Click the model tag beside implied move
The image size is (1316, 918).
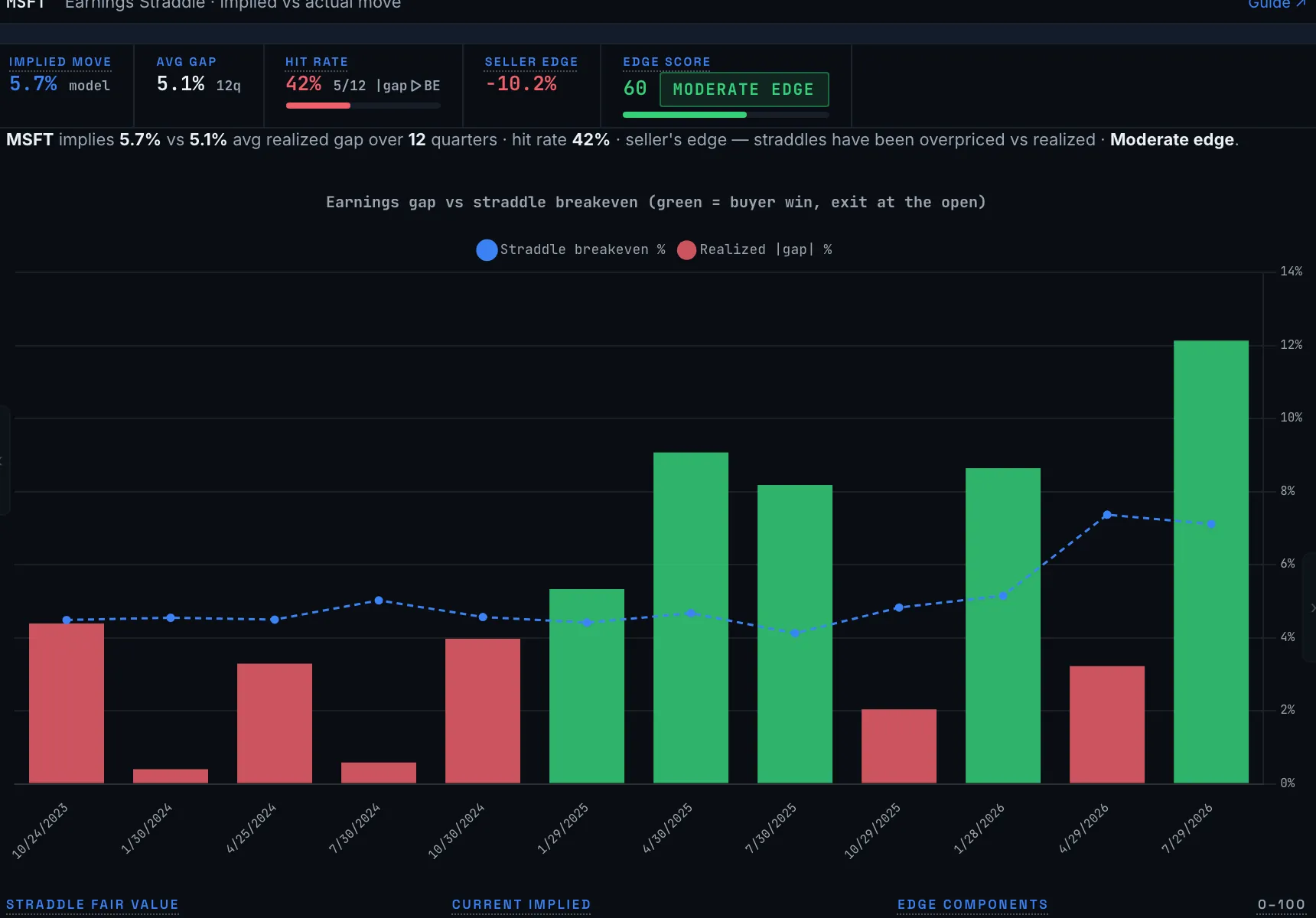(x=90, y=86)
